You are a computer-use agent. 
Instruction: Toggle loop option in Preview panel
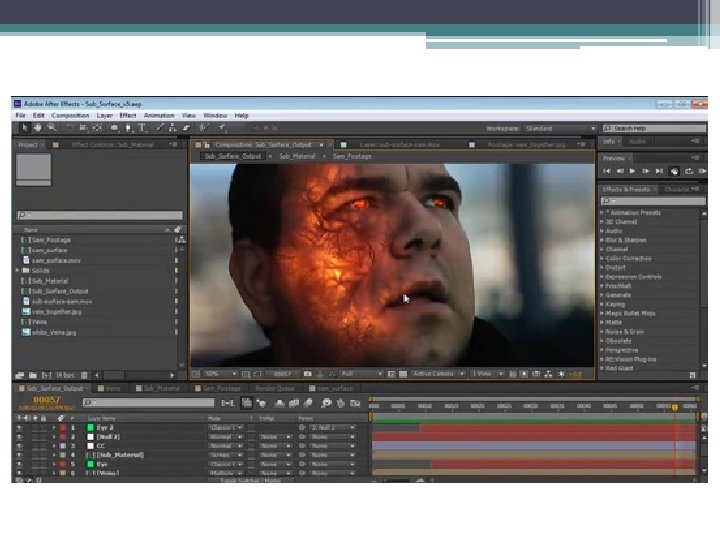(x=689, y=171)
